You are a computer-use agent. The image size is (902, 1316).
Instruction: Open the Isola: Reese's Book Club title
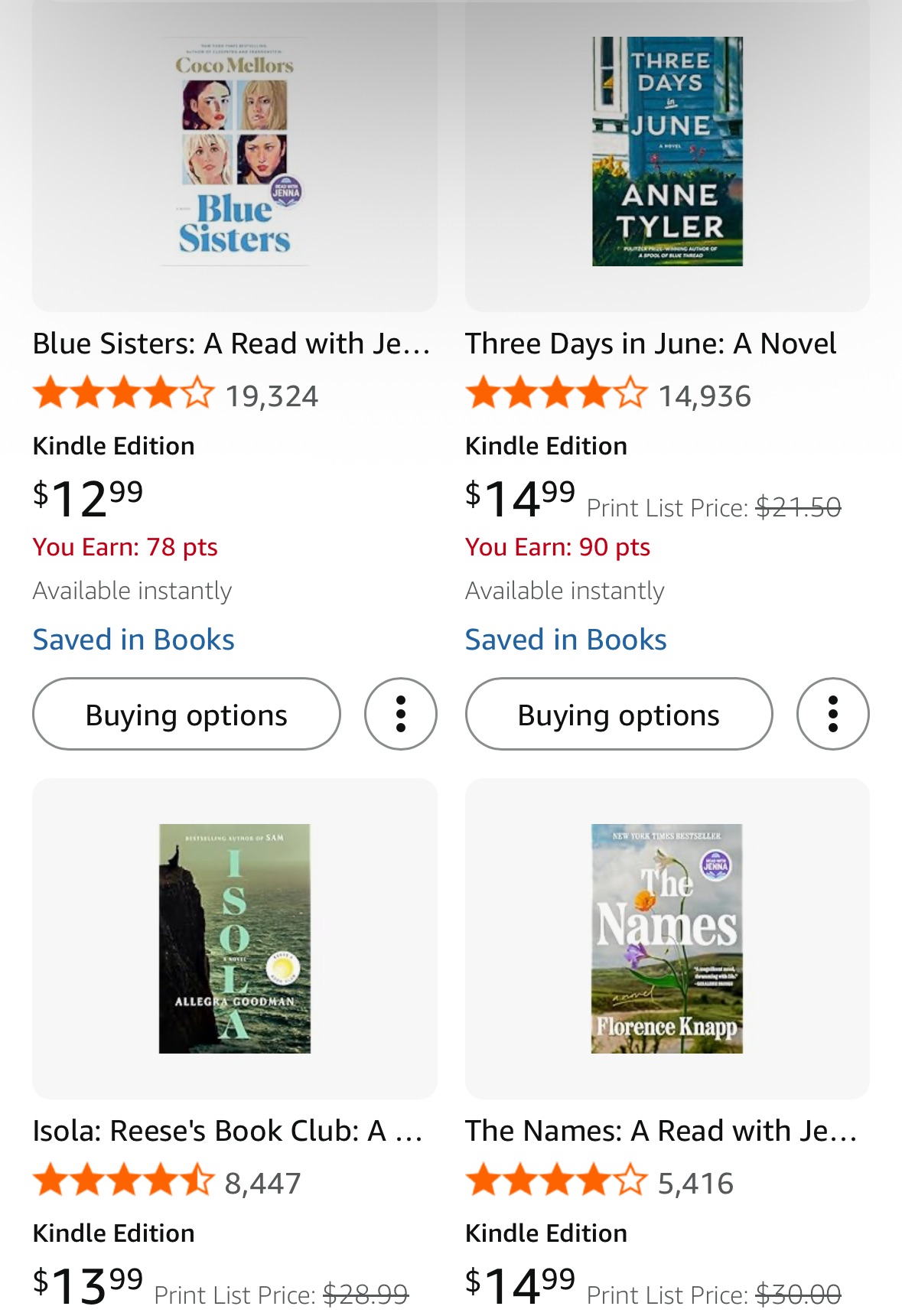[227, 1131]
